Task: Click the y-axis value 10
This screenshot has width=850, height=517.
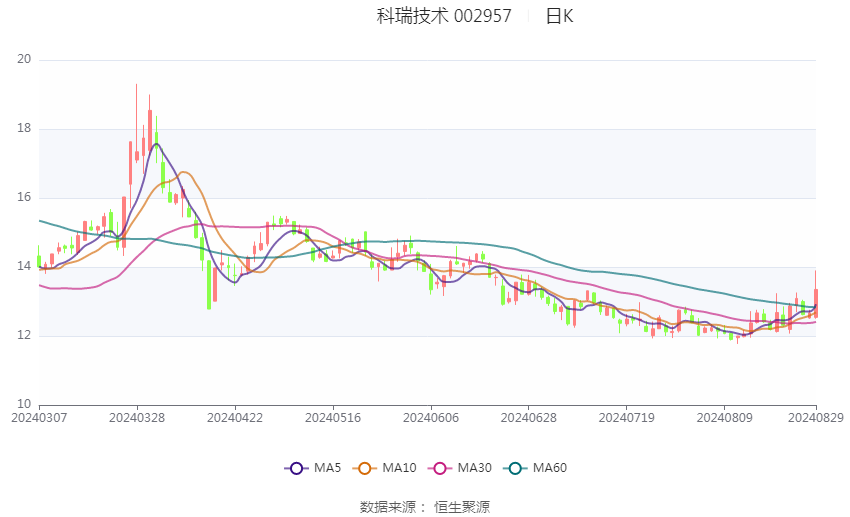Action: (x=24, y=404)
